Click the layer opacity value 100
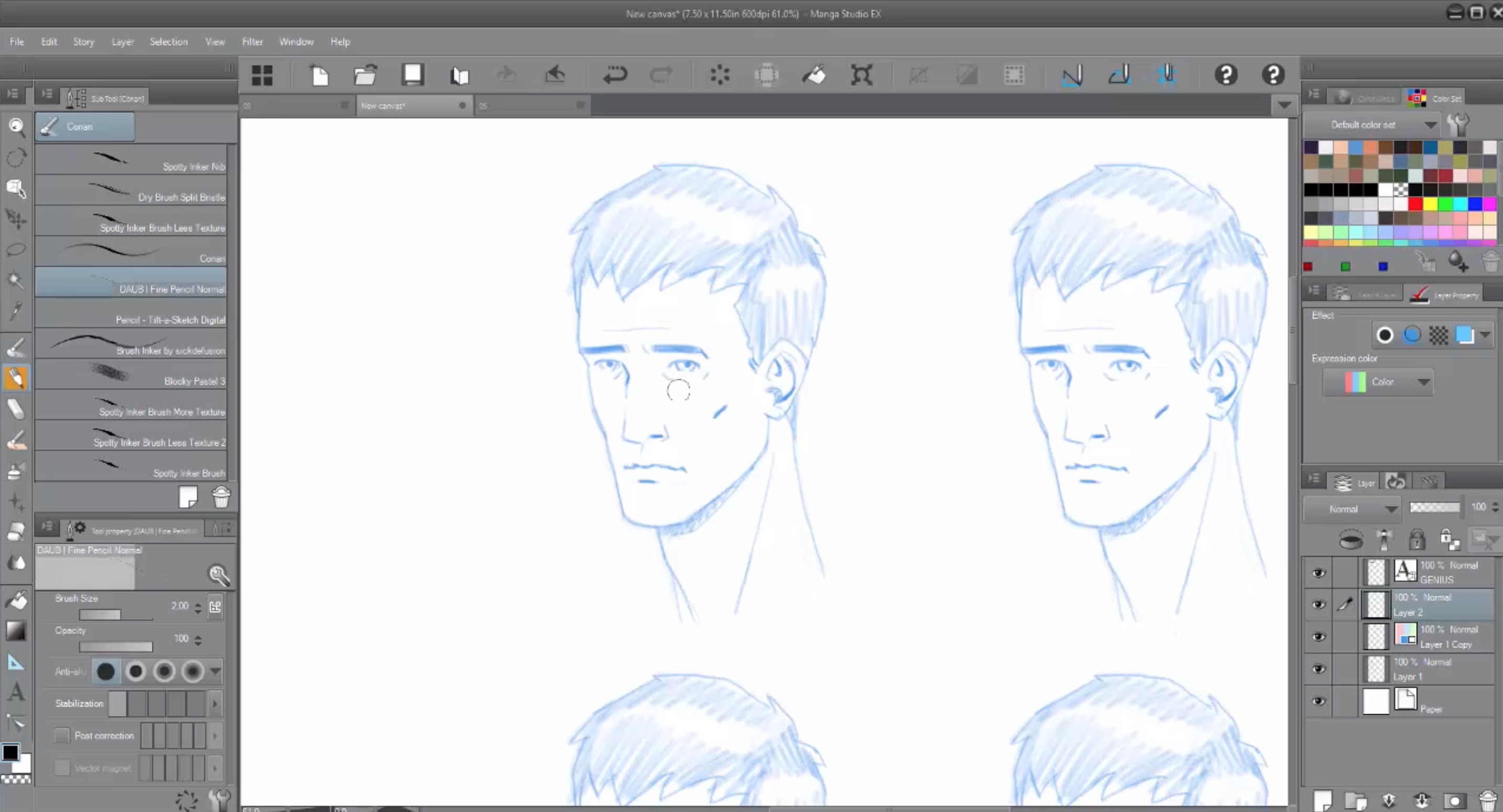The image size is (1503, 812). [x=1478, y=507]
